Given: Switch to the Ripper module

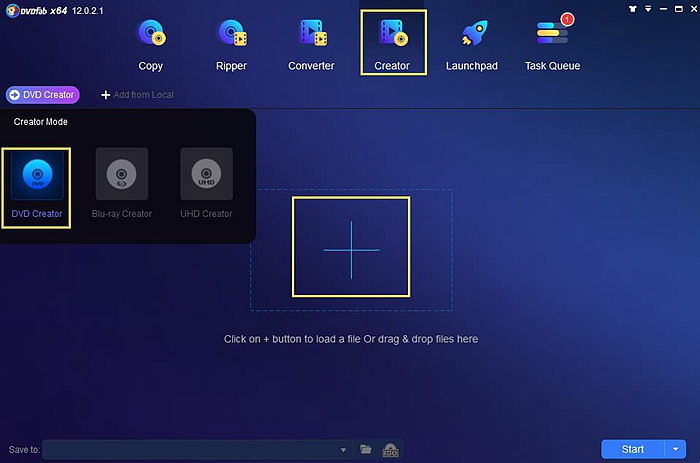Looking at the screenshot, I should 232,43.
